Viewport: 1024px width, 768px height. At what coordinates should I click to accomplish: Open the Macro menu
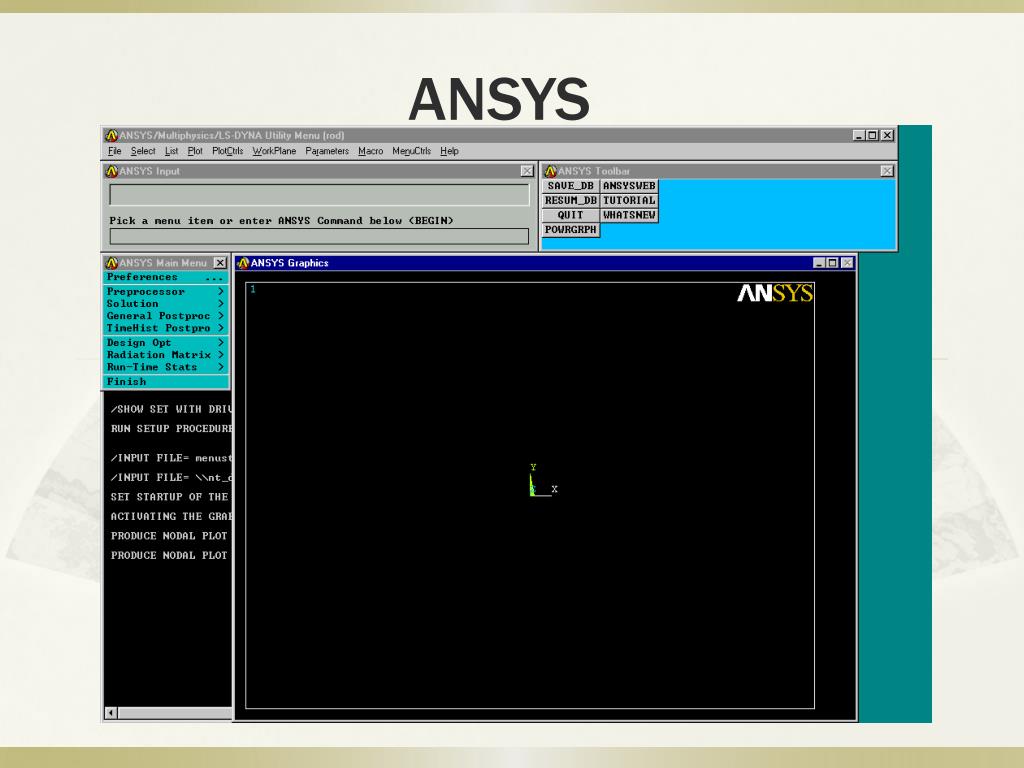coord(370,151)
